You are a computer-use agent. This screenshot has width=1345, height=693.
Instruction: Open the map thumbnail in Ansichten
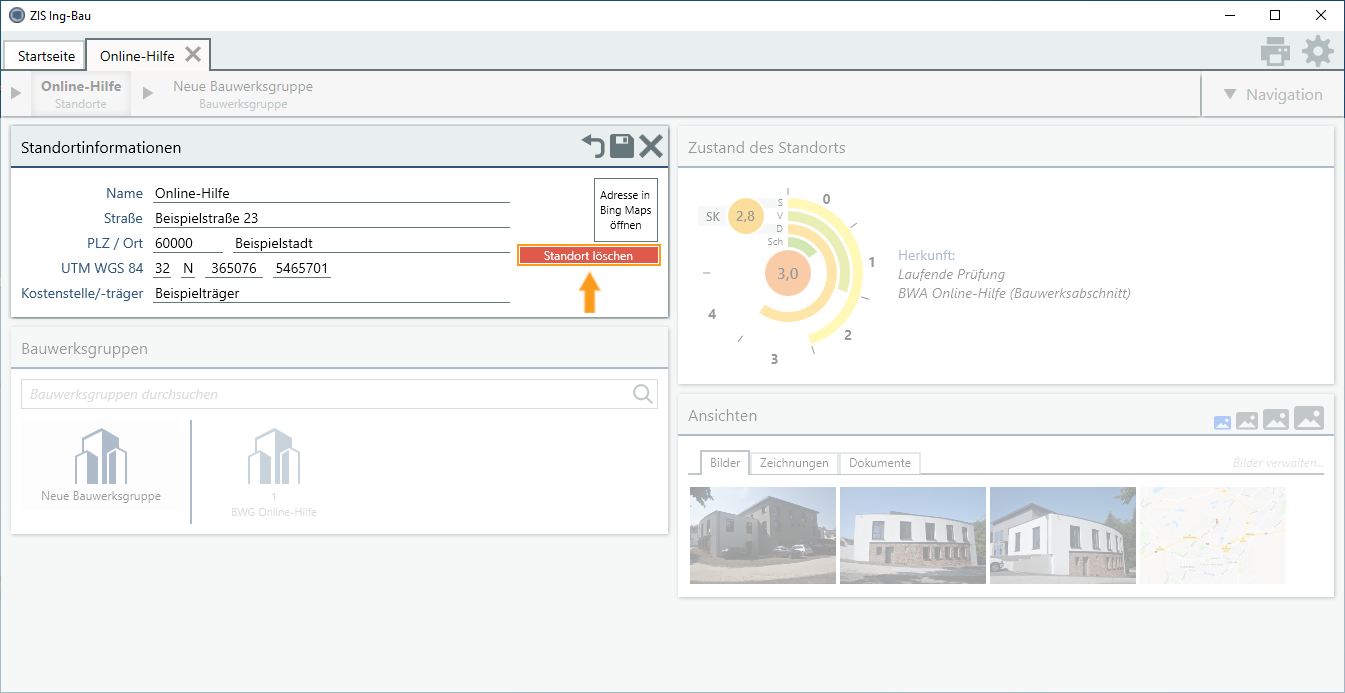tap(1213, 535)
